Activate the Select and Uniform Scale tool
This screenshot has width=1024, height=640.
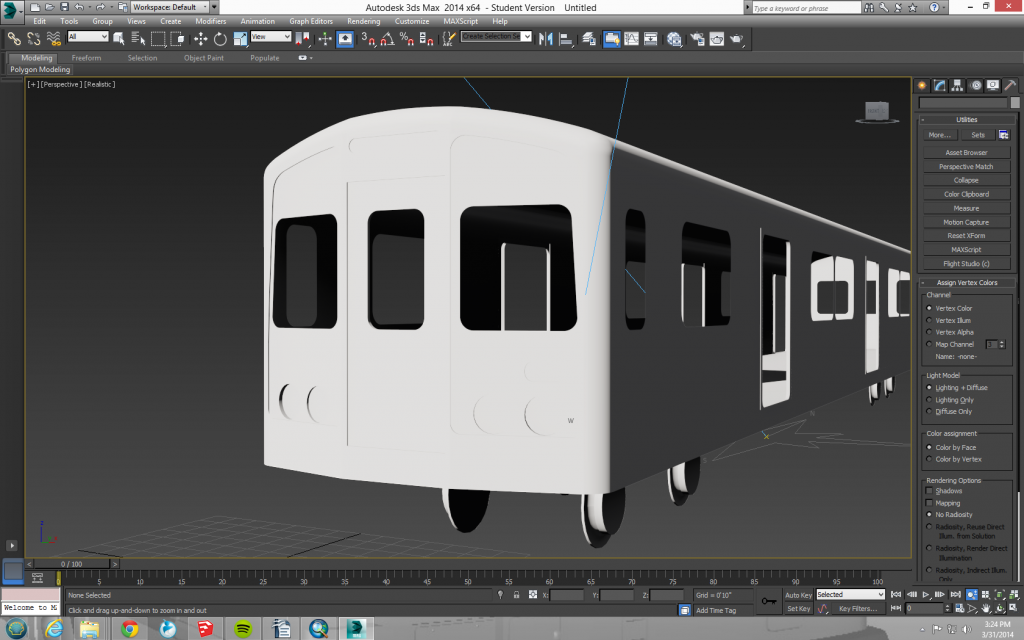point(240,39)
